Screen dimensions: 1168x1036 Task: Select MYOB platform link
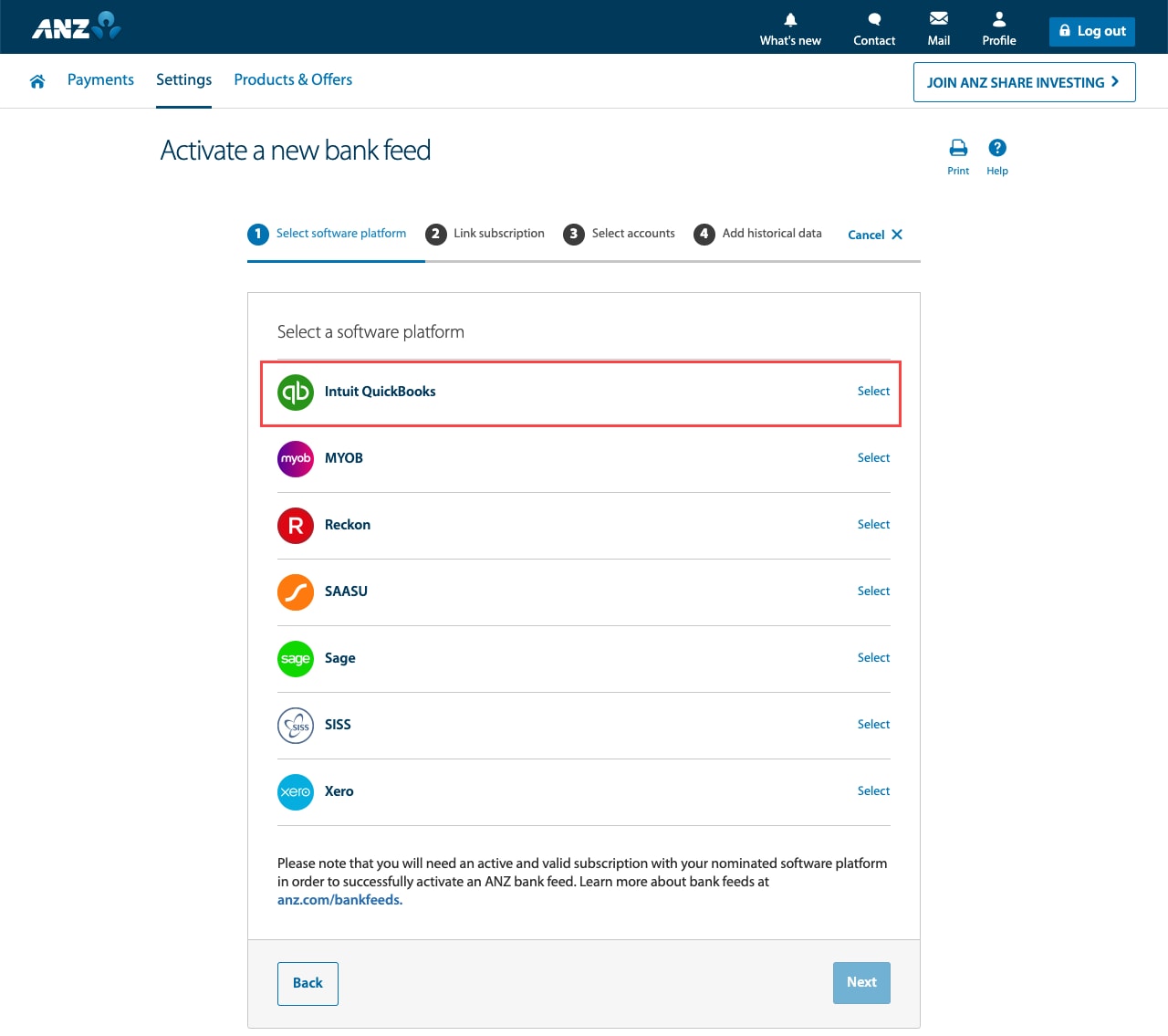[873, 458]
